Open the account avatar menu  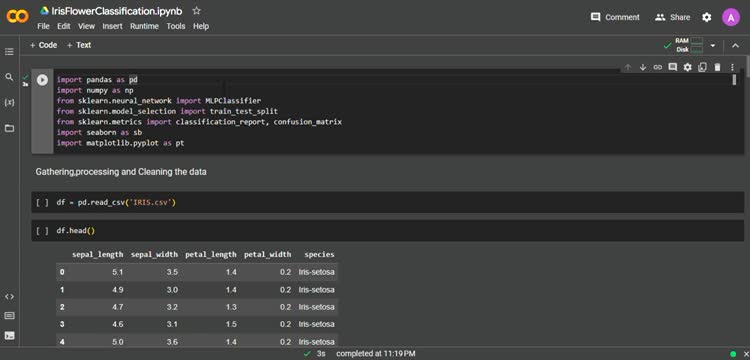(731, 18)
